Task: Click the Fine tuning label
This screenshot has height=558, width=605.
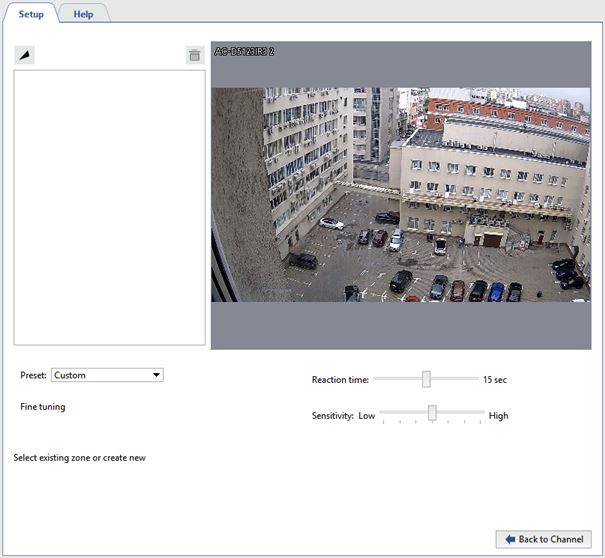Action: tap(43, 407)
